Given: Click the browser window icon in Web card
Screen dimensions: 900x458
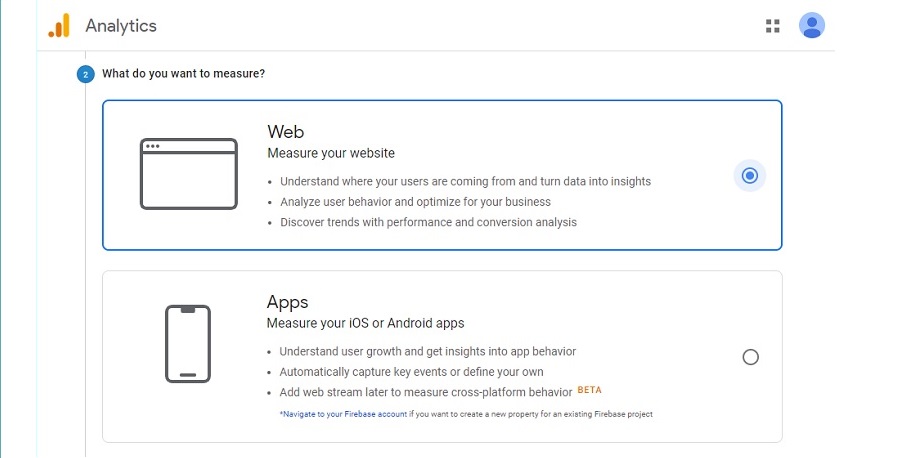Looking at the screenshot, I should [189, 174].
